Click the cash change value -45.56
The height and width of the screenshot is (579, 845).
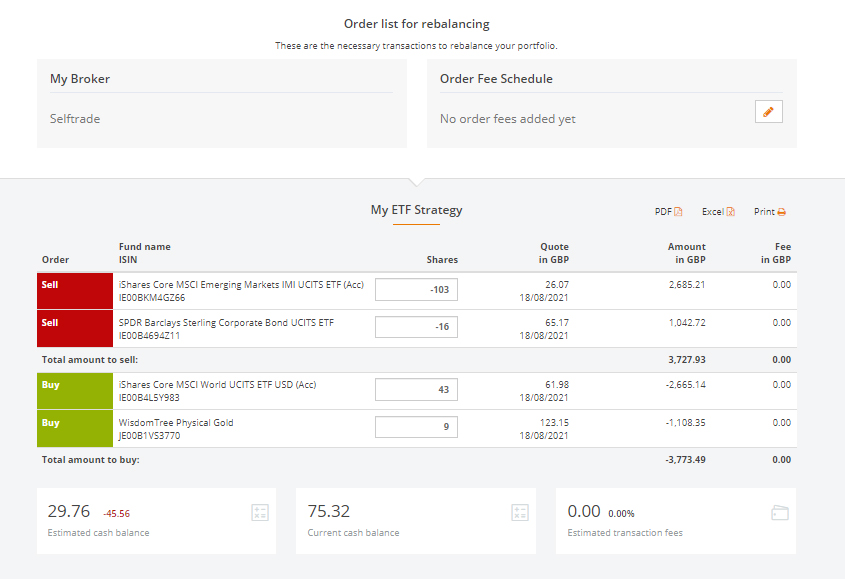coord(116,514)
